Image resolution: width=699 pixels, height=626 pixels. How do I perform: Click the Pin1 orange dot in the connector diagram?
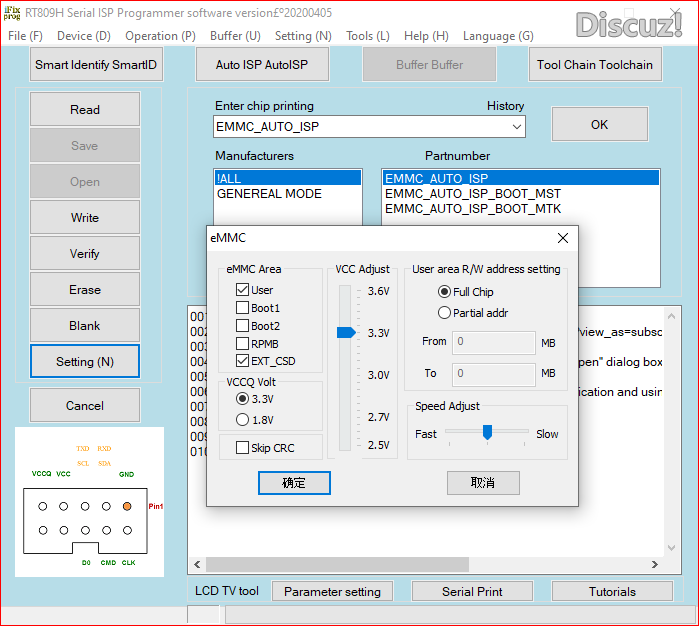pos(126,507)
